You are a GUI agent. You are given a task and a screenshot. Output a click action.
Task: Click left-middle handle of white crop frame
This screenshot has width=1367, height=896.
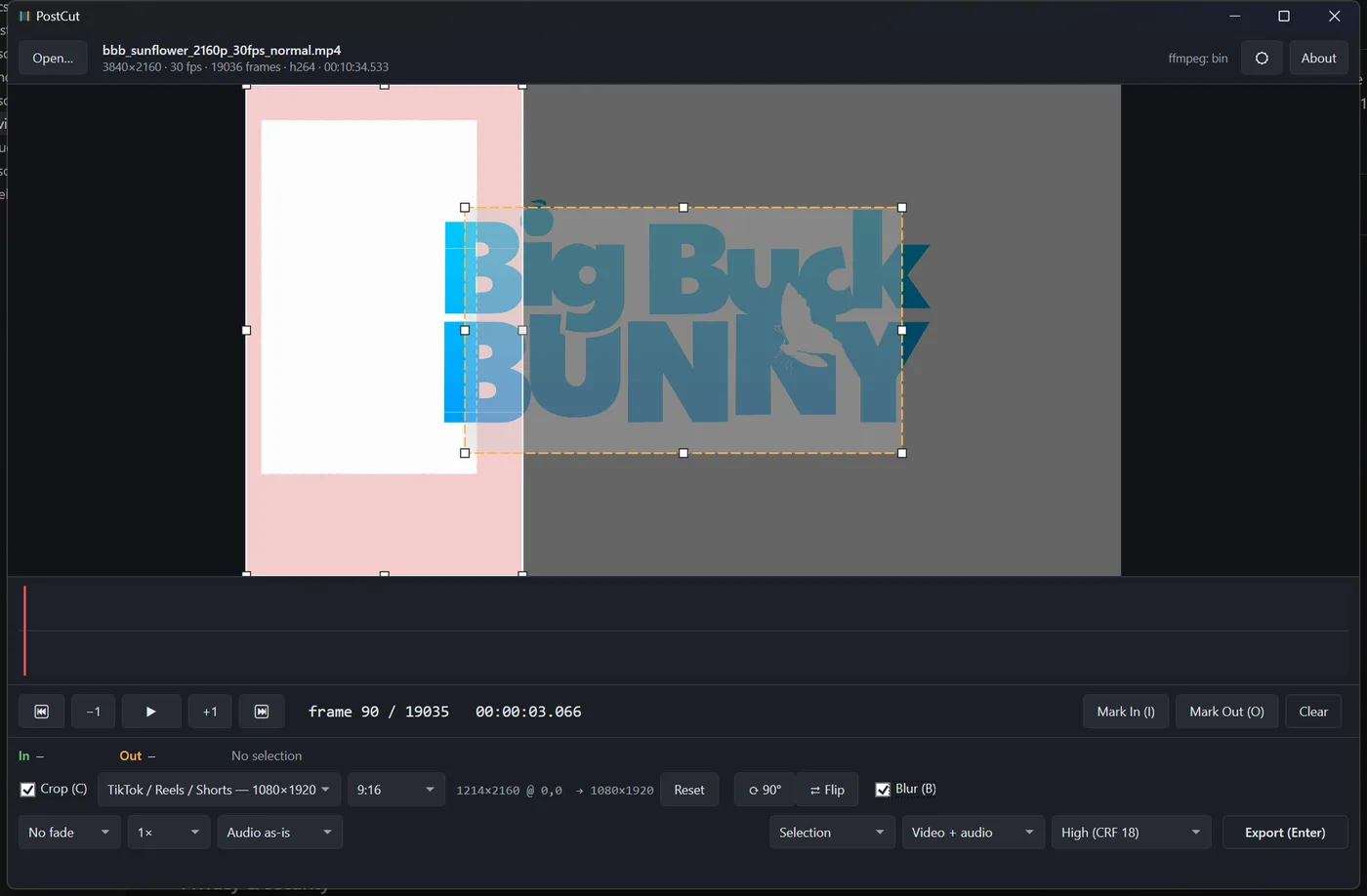pyautogui.click(x=246, y=330)
